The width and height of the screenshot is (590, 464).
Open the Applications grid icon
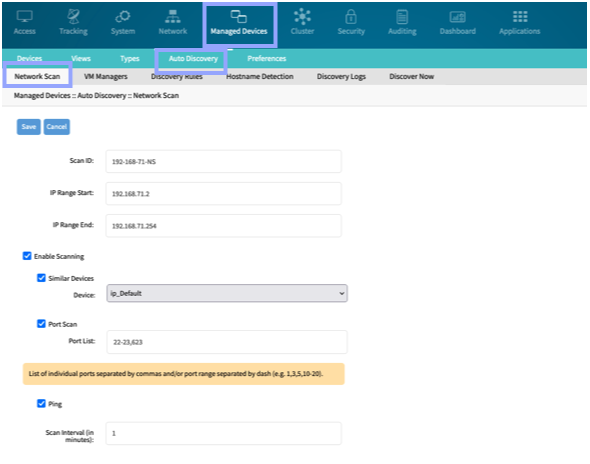(x=520, y=17)
